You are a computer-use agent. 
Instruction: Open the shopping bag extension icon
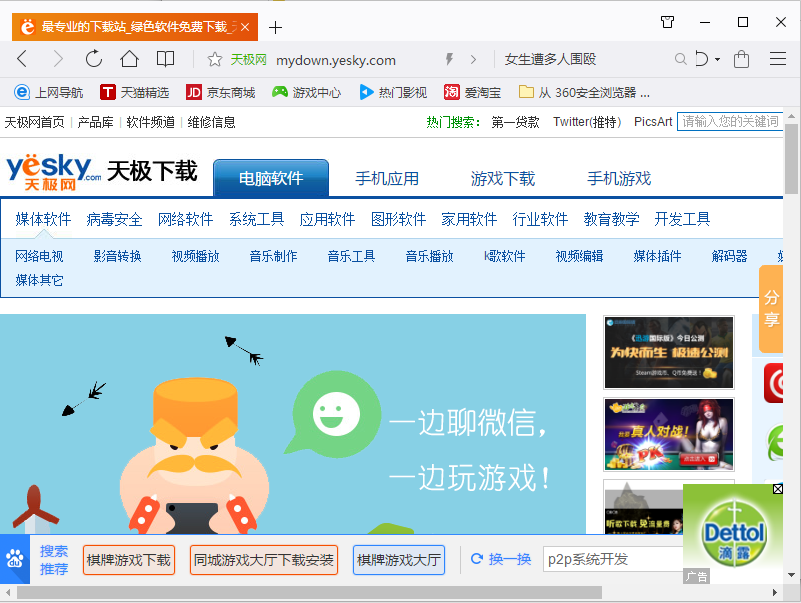click(741, 59)
